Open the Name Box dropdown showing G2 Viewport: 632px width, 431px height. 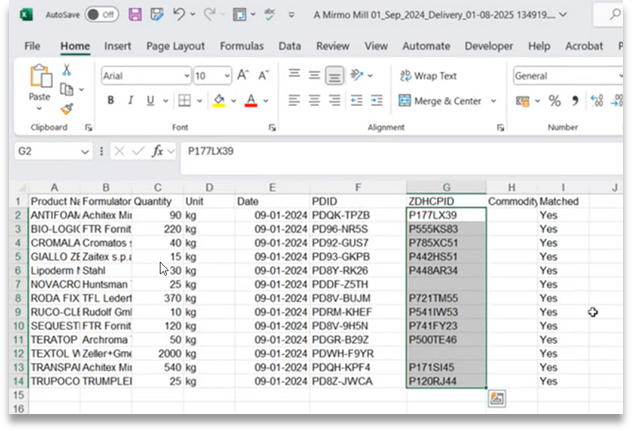pyautogui.click(x=85, y=152)
